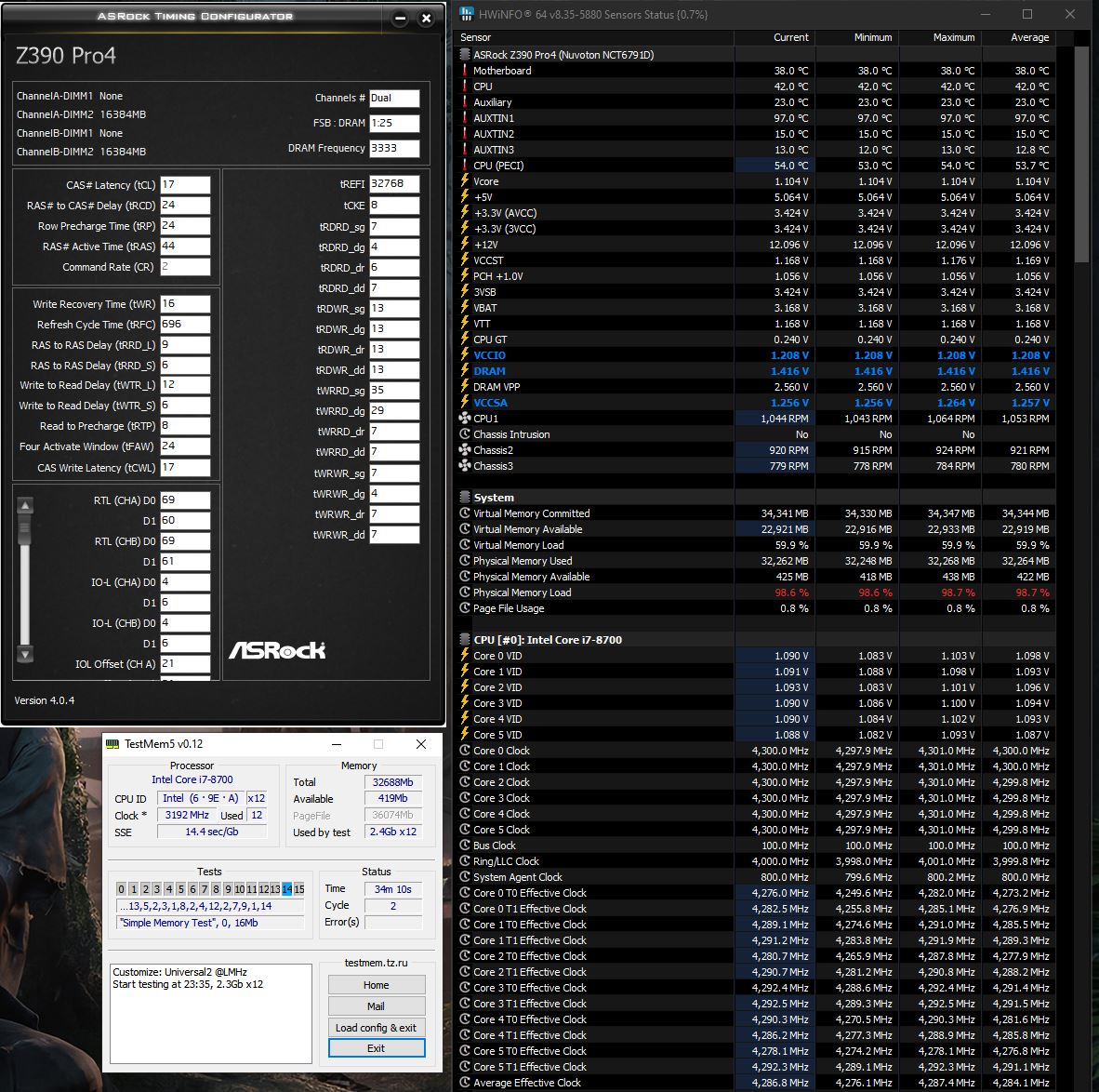Select the DRAM VPP sensor row
The height and width of the screenshot is (1092, 1099).
pyautogui.click(x=754, y=386)
